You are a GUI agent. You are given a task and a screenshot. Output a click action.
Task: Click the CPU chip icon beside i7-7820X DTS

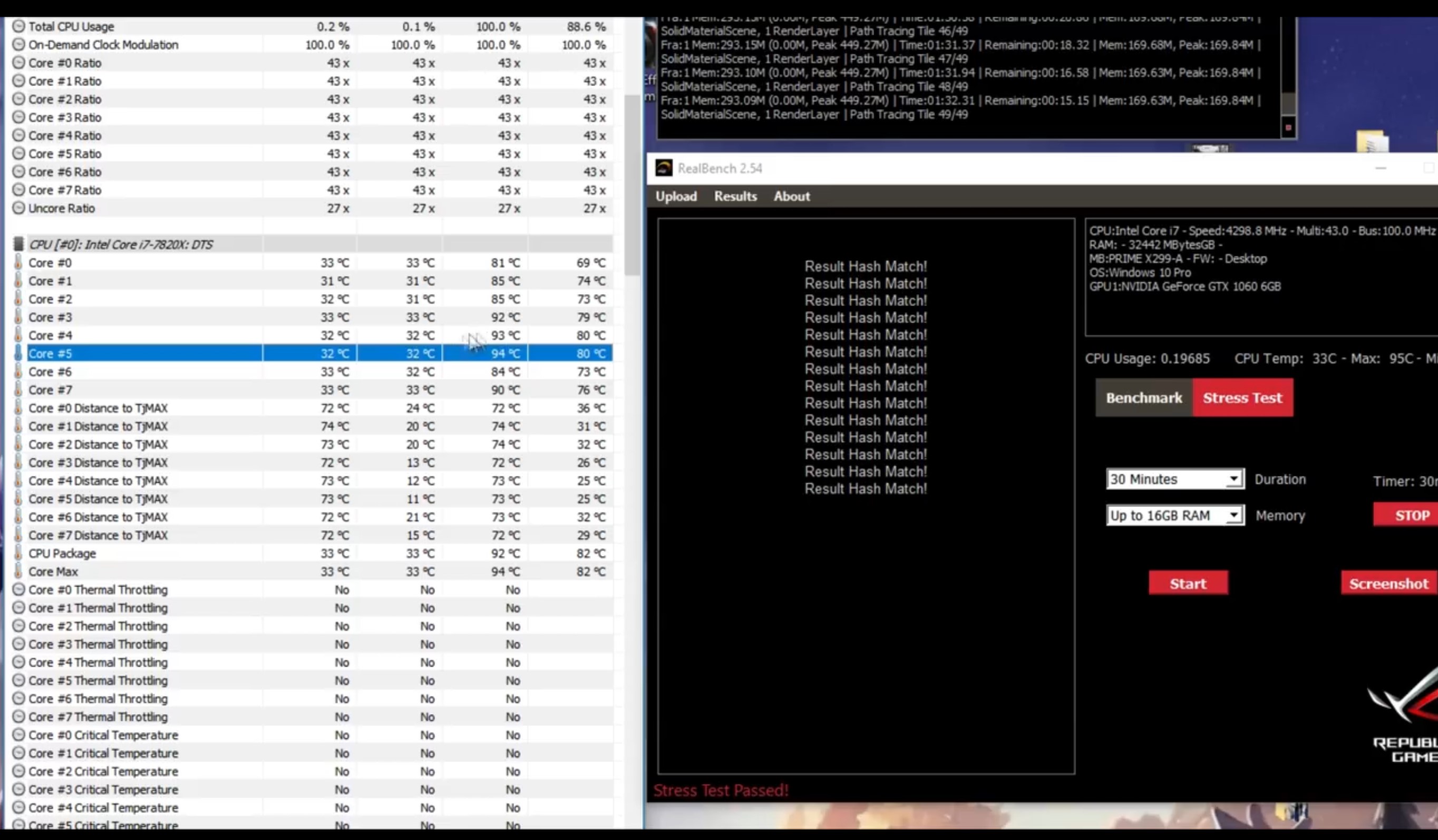(x=18, y=244)
